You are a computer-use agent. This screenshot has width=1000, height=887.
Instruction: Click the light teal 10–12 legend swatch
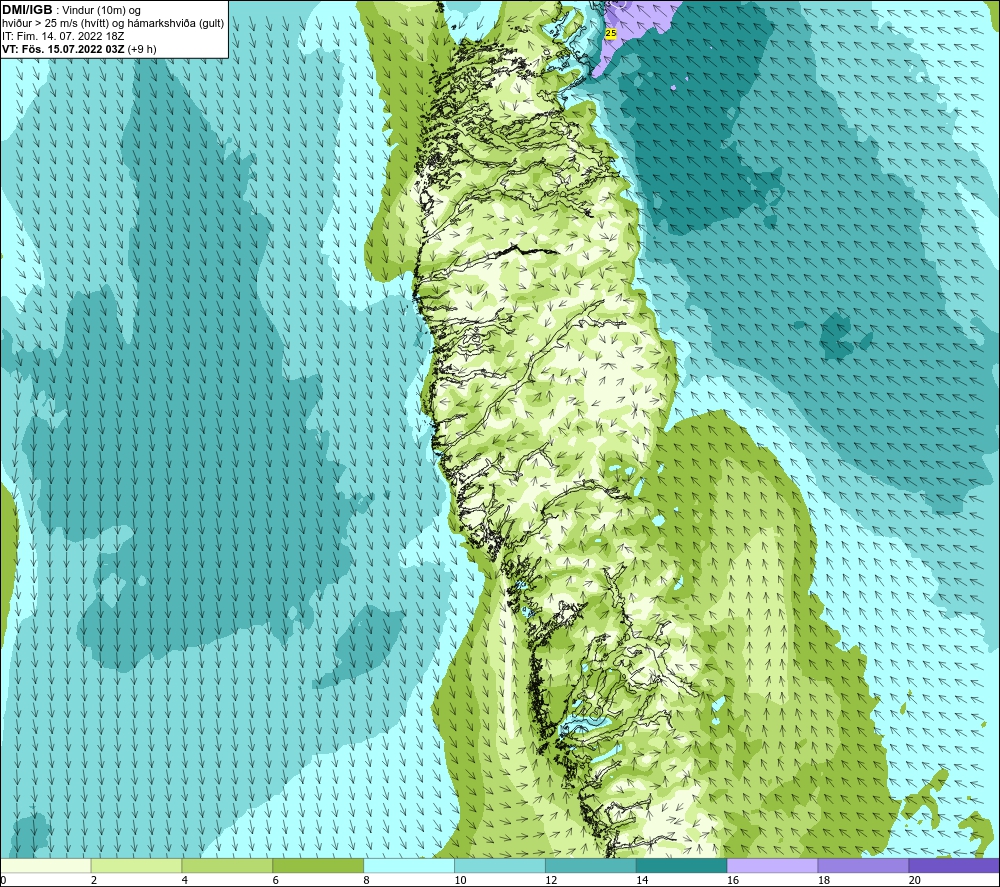pyautogui.click(x=500, y=865)
